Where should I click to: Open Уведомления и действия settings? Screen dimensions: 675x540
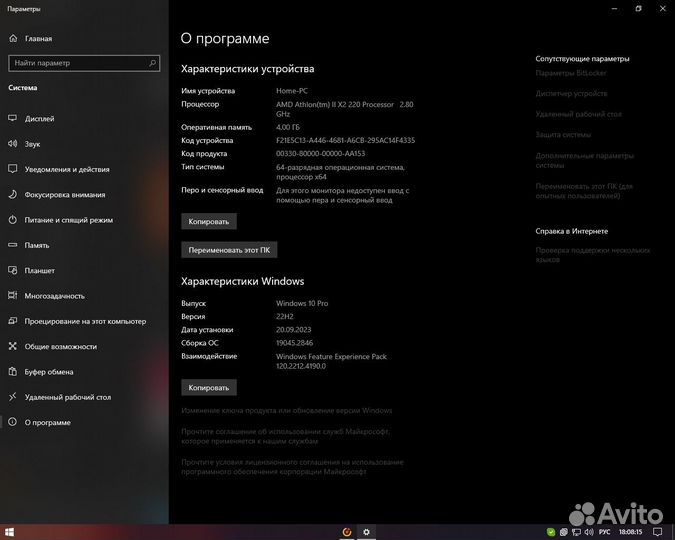(59, 169)
